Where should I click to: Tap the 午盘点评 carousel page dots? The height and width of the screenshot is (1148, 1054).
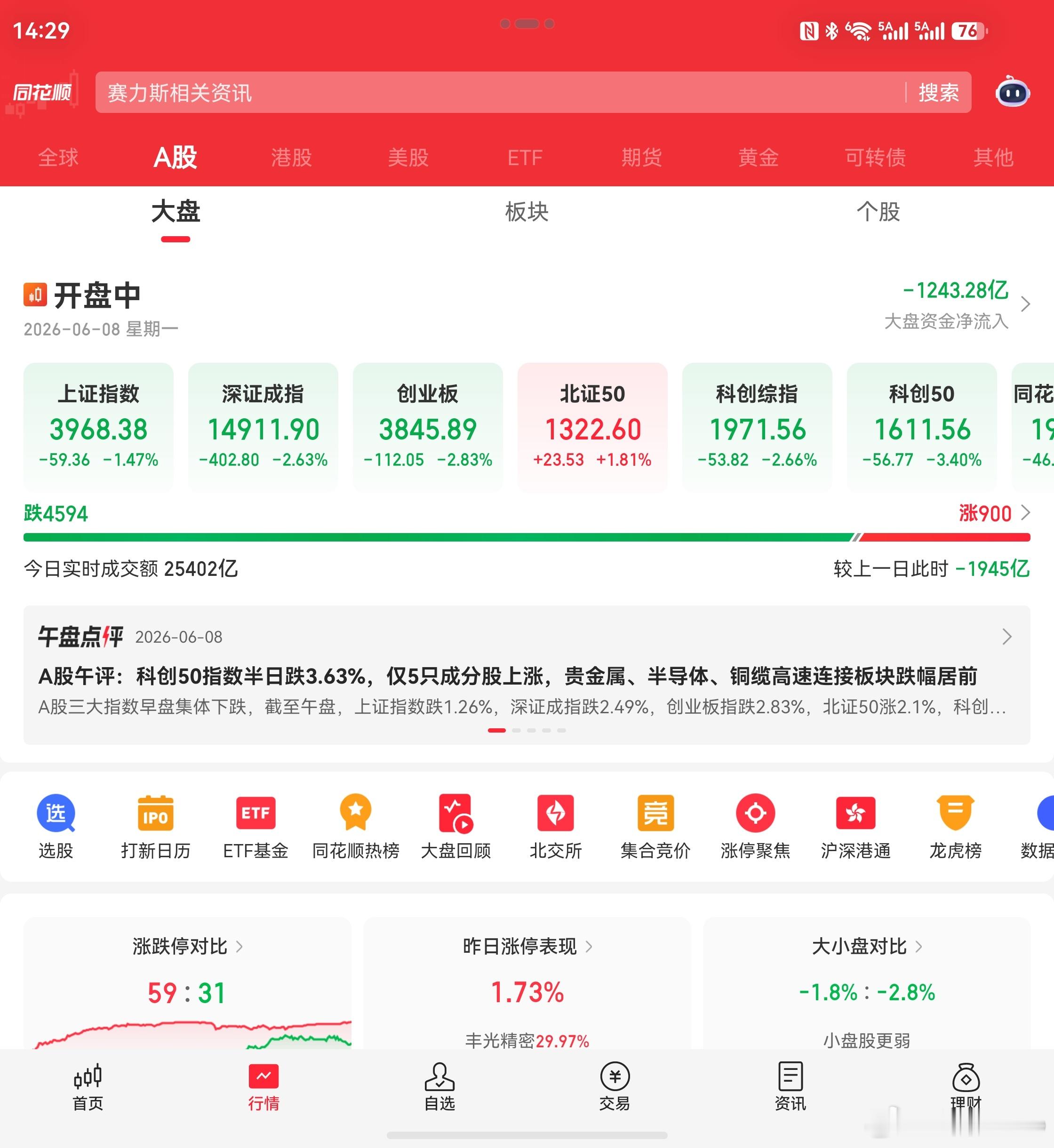point(527,731)
